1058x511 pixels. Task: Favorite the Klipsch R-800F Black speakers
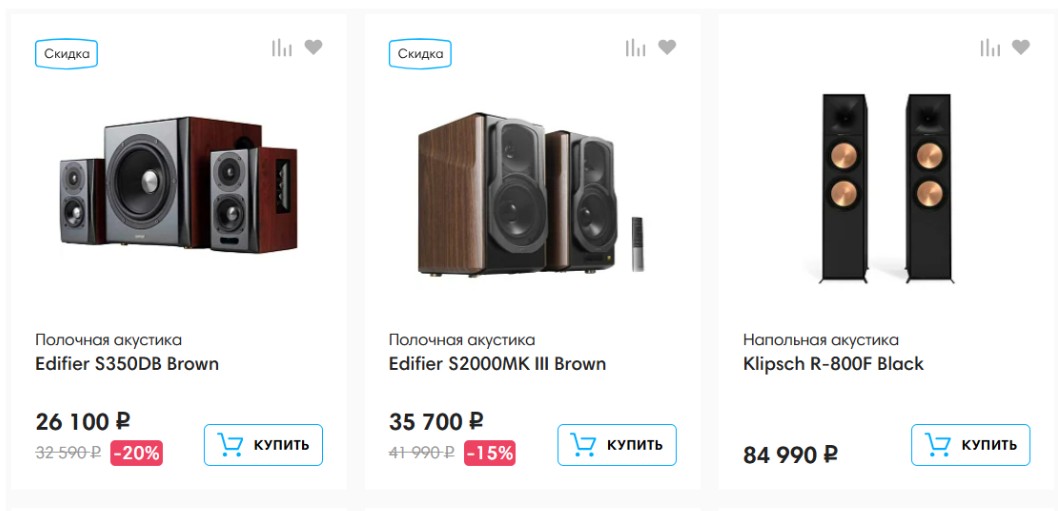1021,47
